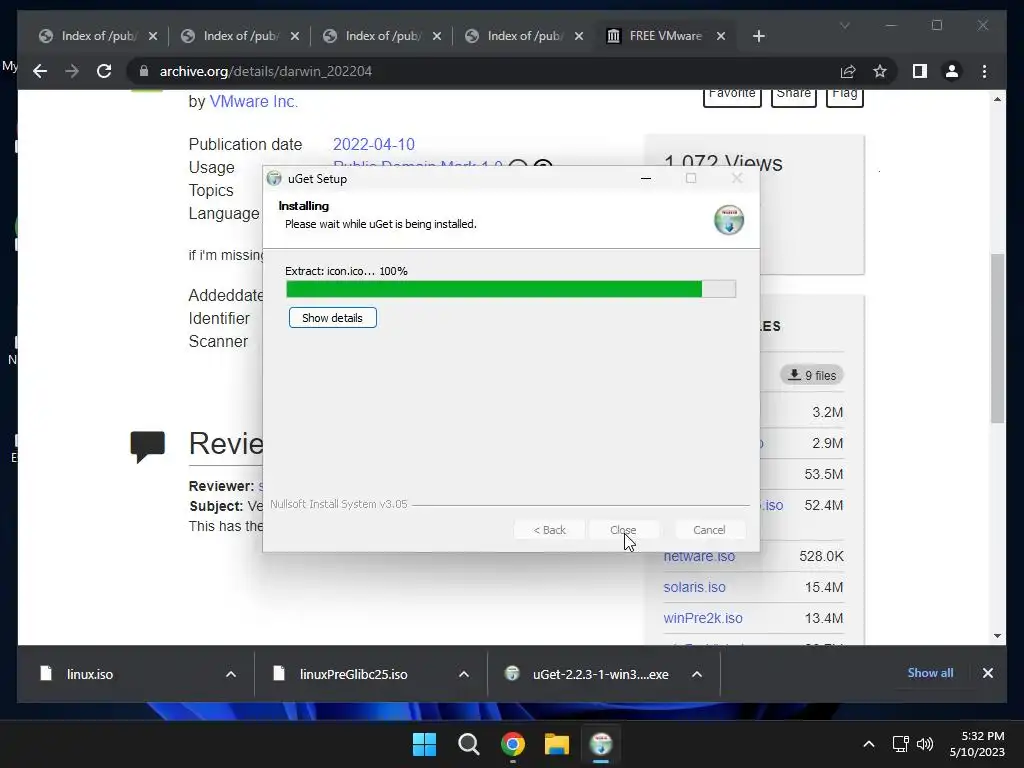Click the Cancel button in uGet Setup

(709, 530)
